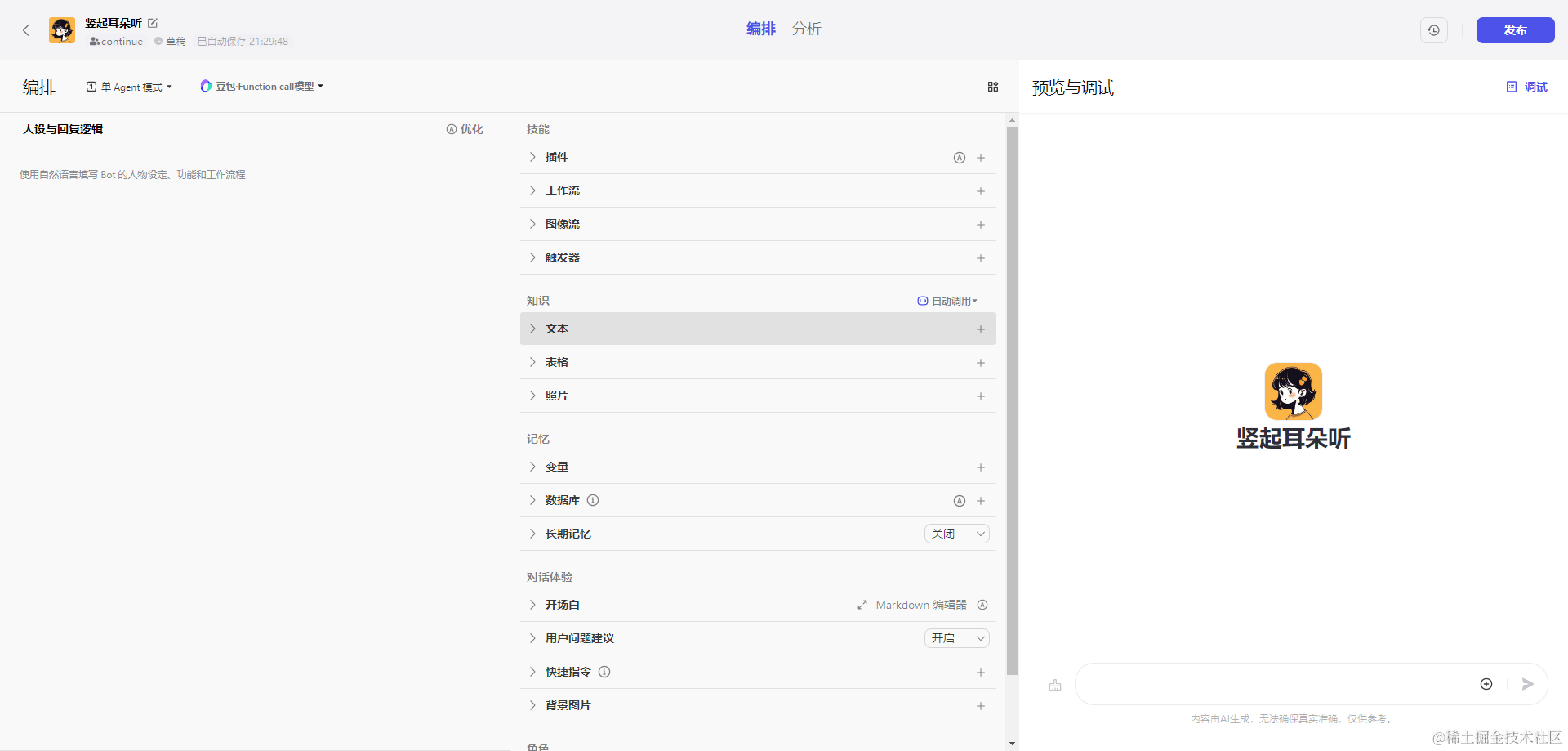
Task: Open the 豆包 Function call 模型 selector
Action: pyautogui.click(x=262, y=87)
